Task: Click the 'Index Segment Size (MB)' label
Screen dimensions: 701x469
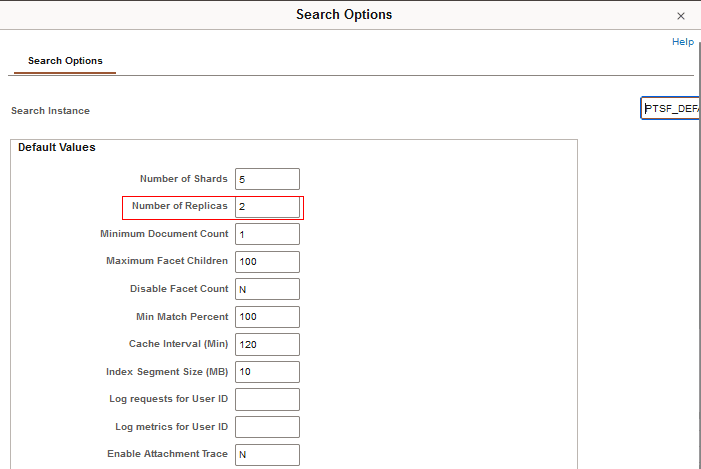Action: 167,372
